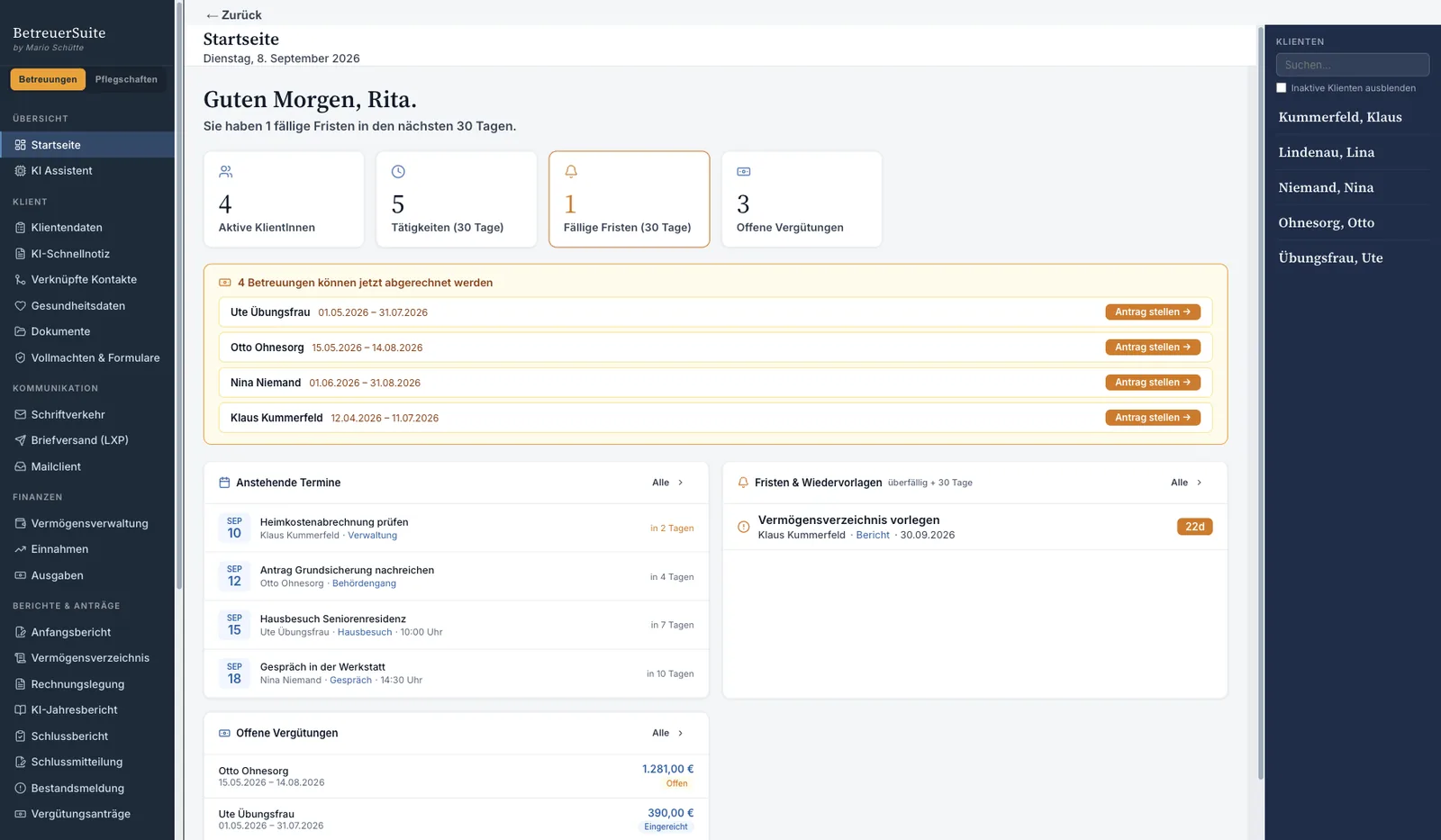Open appointment Hausbesuch Seniorenresidenz
Viewport: 1441px width, 840px height.
pyautogui.click(x=457, y=625)
